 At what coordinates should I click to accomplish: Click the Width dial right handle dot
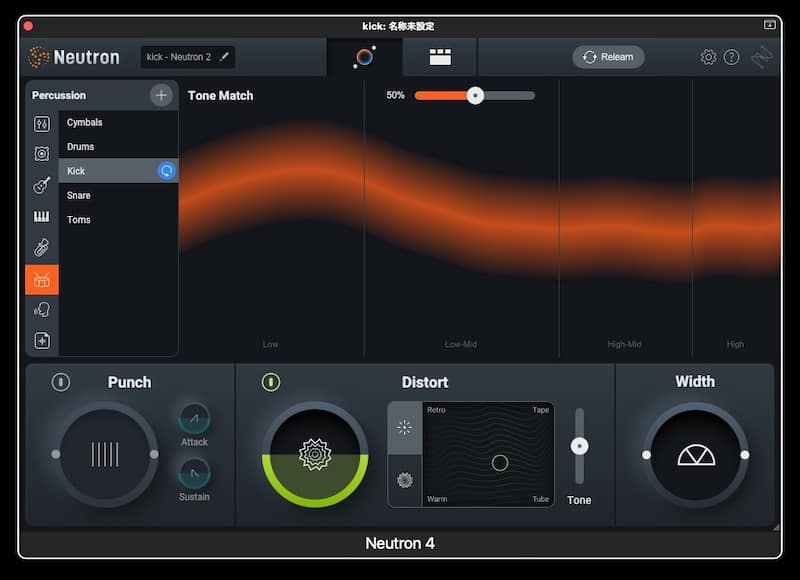[745, 455]
